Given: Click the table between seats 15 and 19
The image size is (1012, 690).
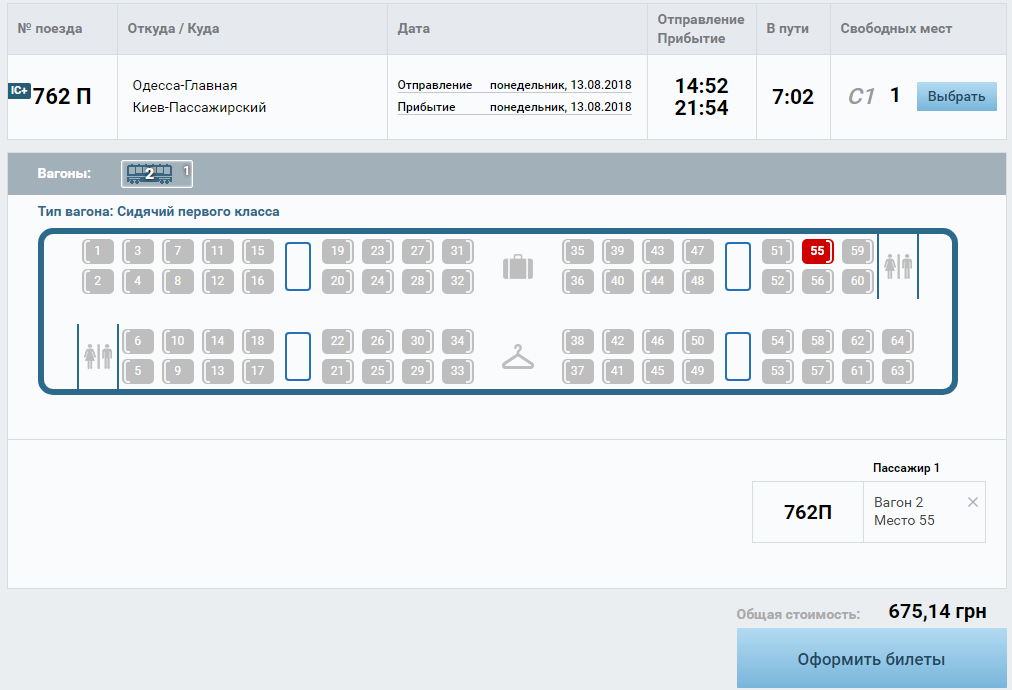Looking at the screenshot, I should 298,266.
